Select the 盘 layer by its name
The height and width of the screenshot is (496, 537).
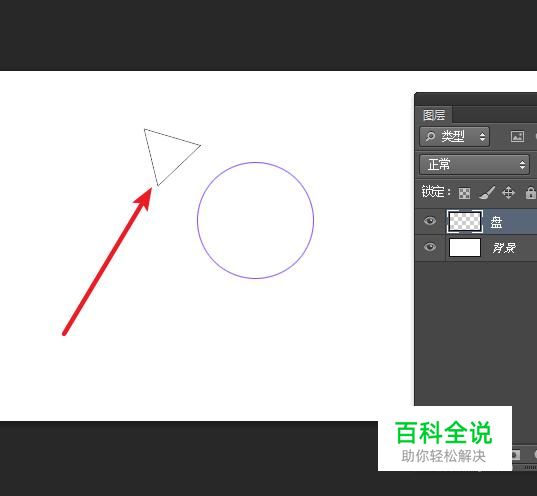pos(497,222)
